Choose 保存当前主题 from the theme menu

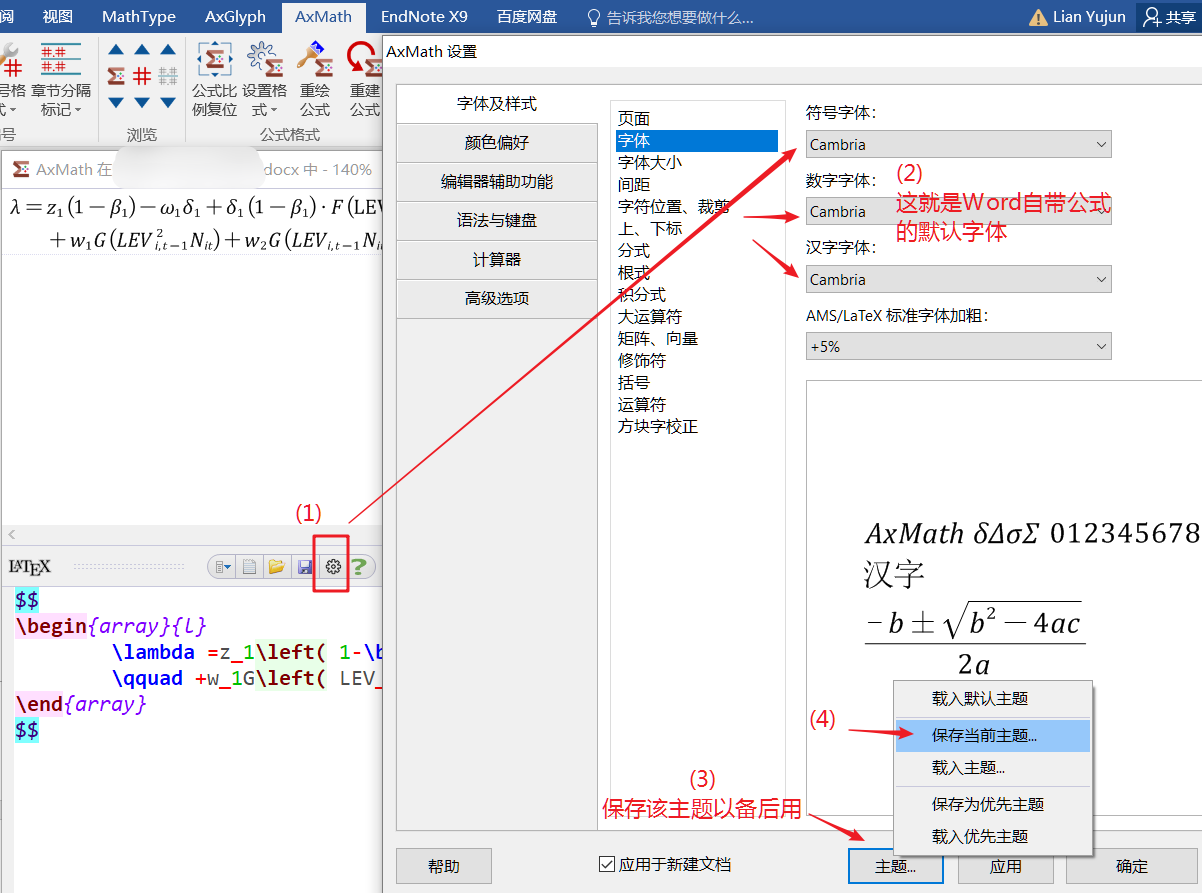(x=984, y=735)
